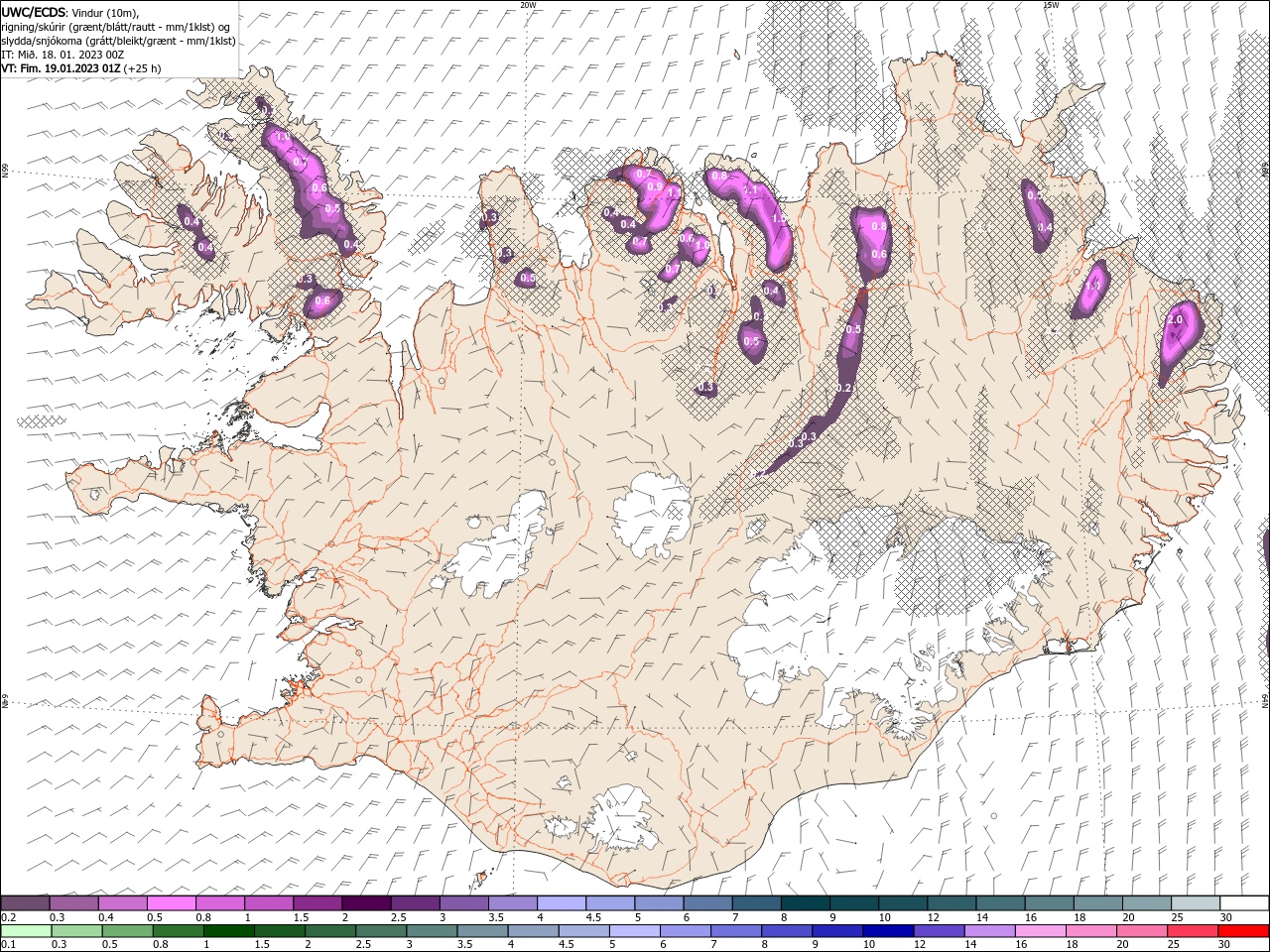Click the '2.0' value label on the map

tap(1176, 320)
